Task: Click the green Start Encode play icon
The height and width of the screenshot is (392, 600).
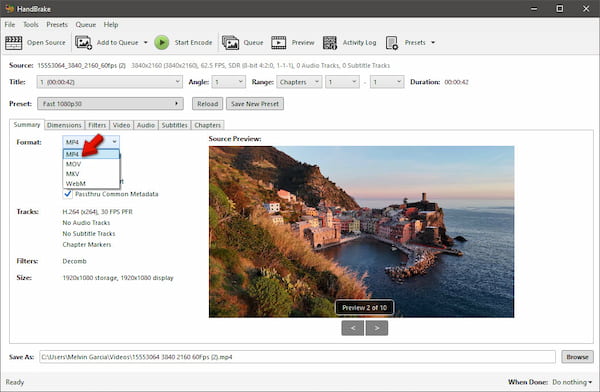Action: tap(162, 42)
